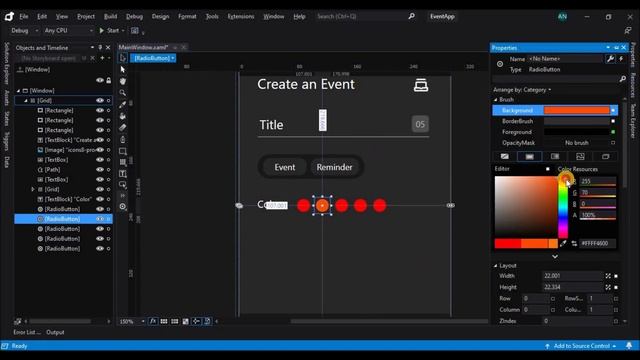
Task: Open the Arrange by: Category dropdown
Action: pyautogui.click(x=522, y=90)
